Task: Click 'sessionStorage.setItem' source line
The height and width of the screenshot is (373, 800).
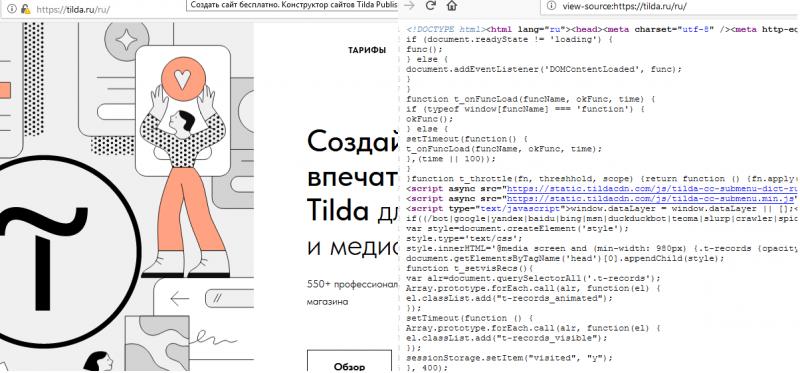Action: point(510,358)
